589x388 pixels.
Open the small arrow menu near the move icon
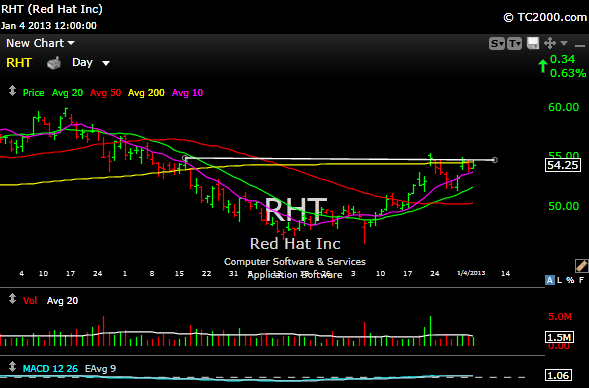point(564,44)
